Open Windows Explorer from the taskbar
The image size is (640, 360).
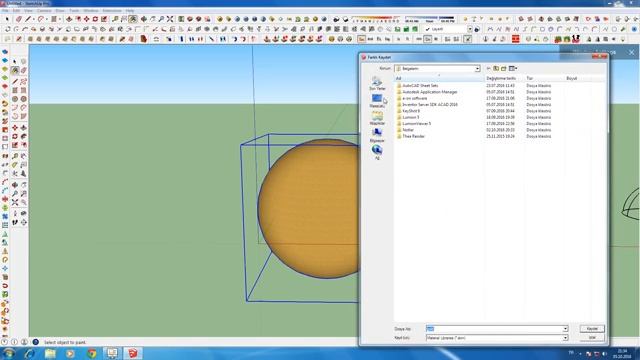point(50,353)
